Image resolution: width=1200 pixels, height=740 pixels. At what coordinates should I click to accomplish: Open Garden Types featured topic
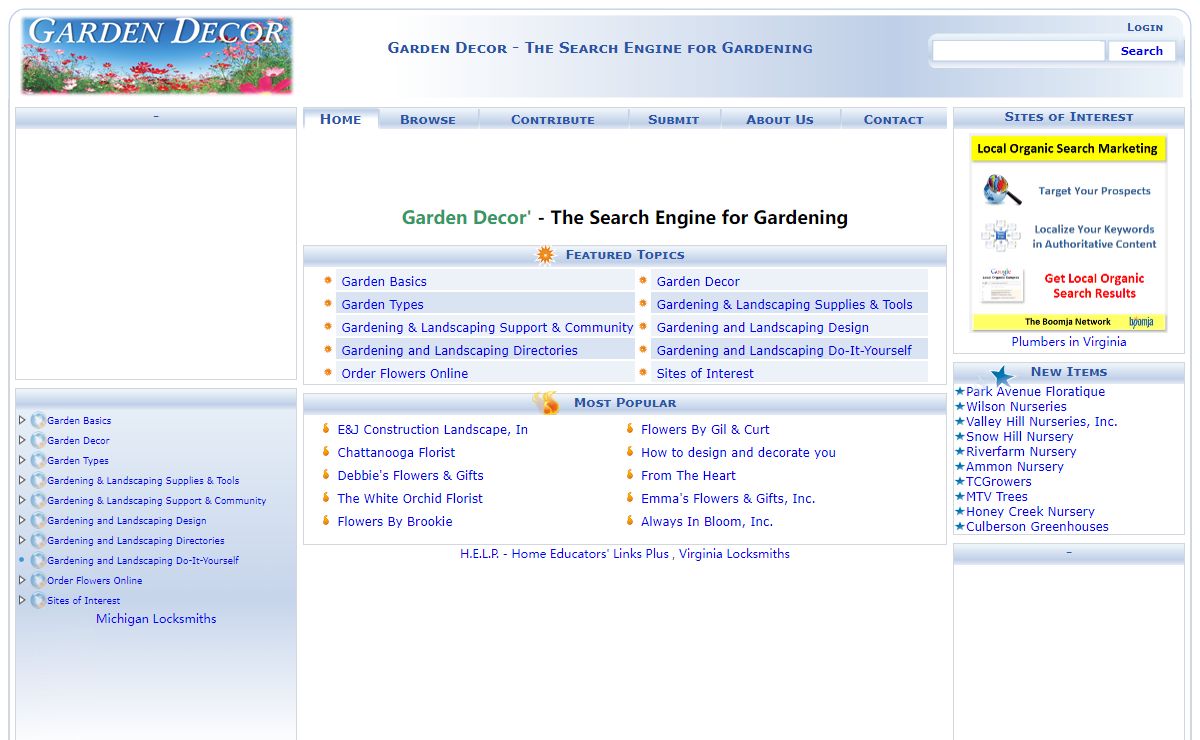[382, 305]
